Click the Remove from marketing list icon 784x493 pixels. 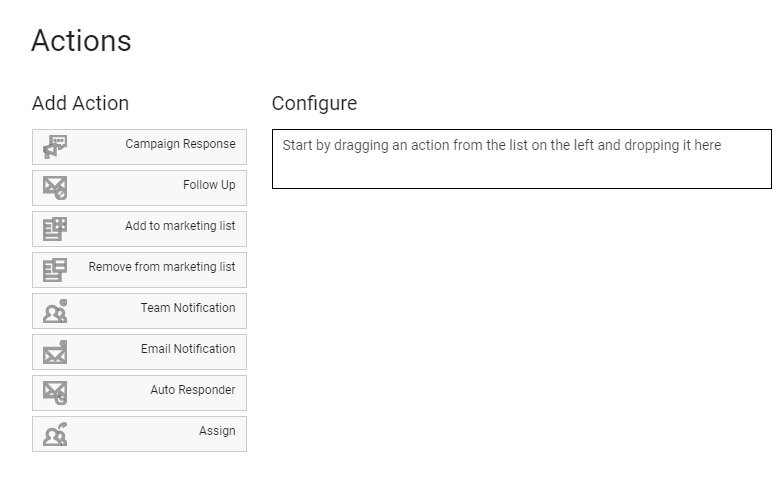(x=55, y=270)
